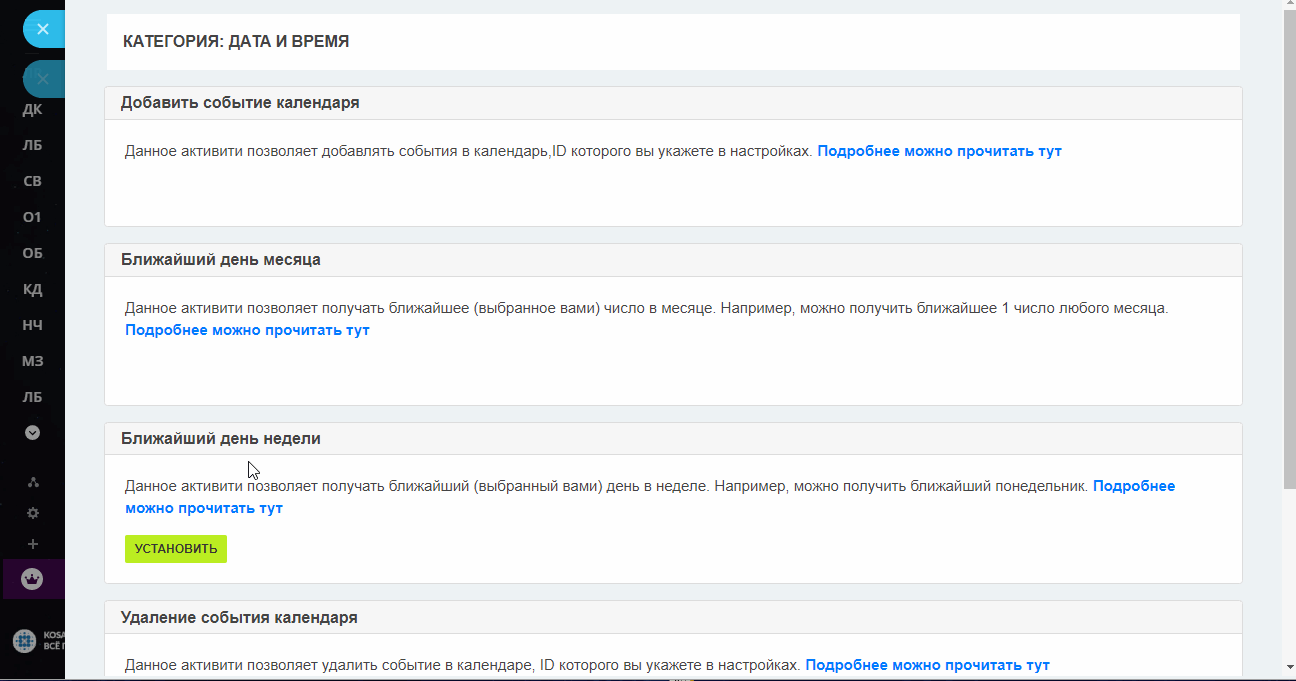The width and height of the screenshot is (1296, 681).
Task: Open the ОБ sidebar item
Action: 32,253
